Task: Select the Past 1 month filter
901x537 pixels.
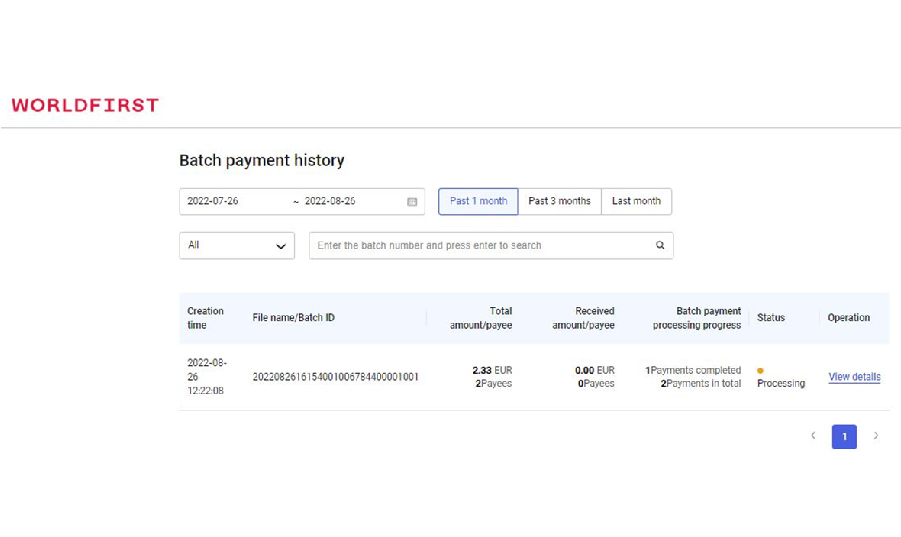Action: point(478,201)
